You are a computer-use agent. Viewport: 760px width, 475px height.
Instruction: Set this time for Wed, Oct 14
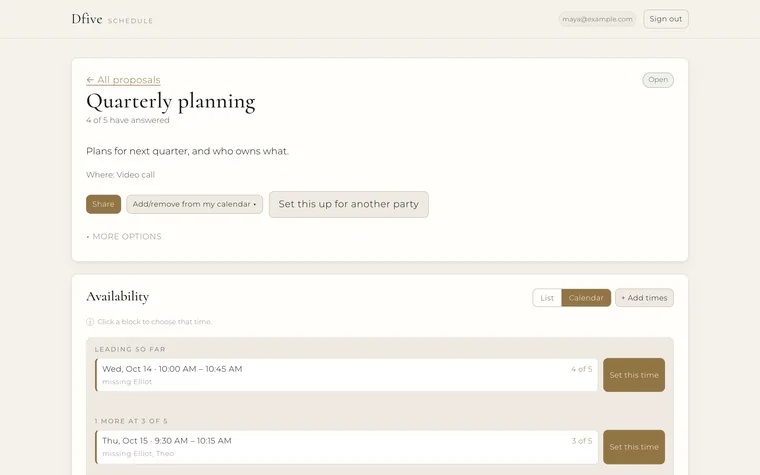click(x=633, y=375)
